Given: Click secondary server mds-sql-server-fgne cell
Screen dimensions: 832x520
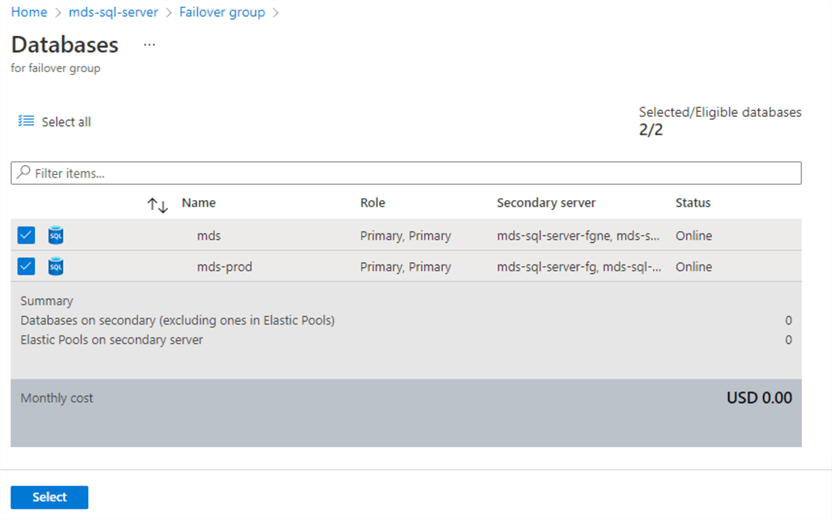Looking at the screenshot, I should tap(578, 236).
